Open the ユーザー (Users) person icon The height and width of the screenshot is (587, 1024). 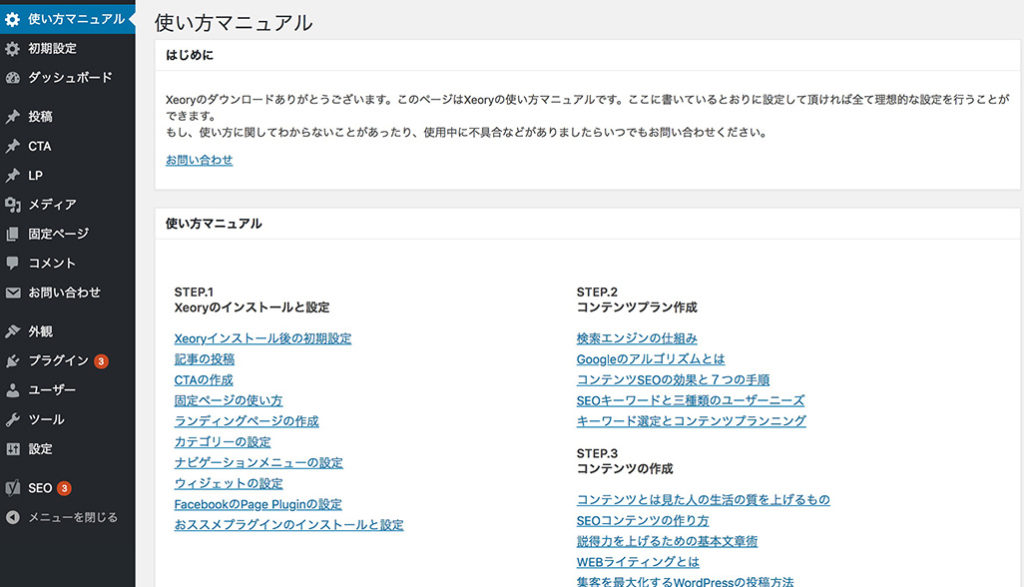pyautogui.click(x=13, y=390)
